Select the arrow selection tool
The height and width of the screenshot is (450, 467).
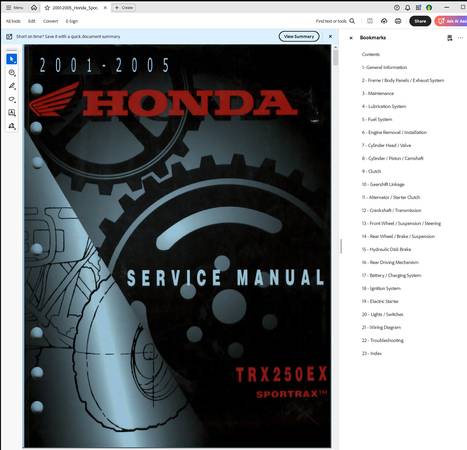tap(12, 59)
